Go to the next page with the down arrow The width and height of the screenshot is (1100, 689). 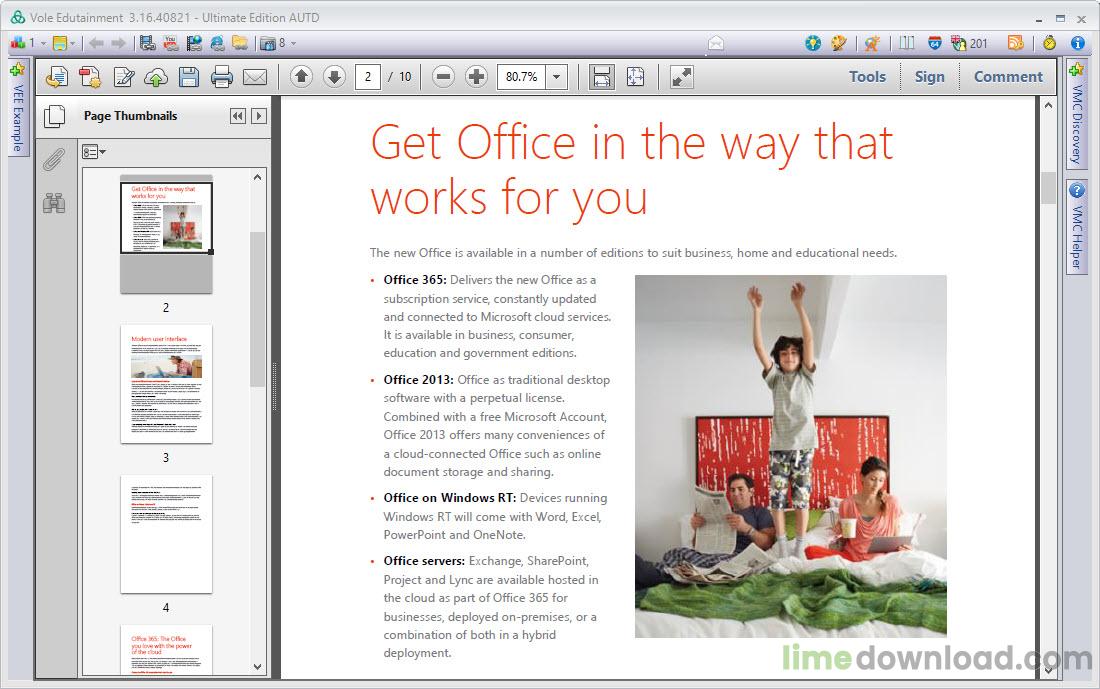coord(335,76)
